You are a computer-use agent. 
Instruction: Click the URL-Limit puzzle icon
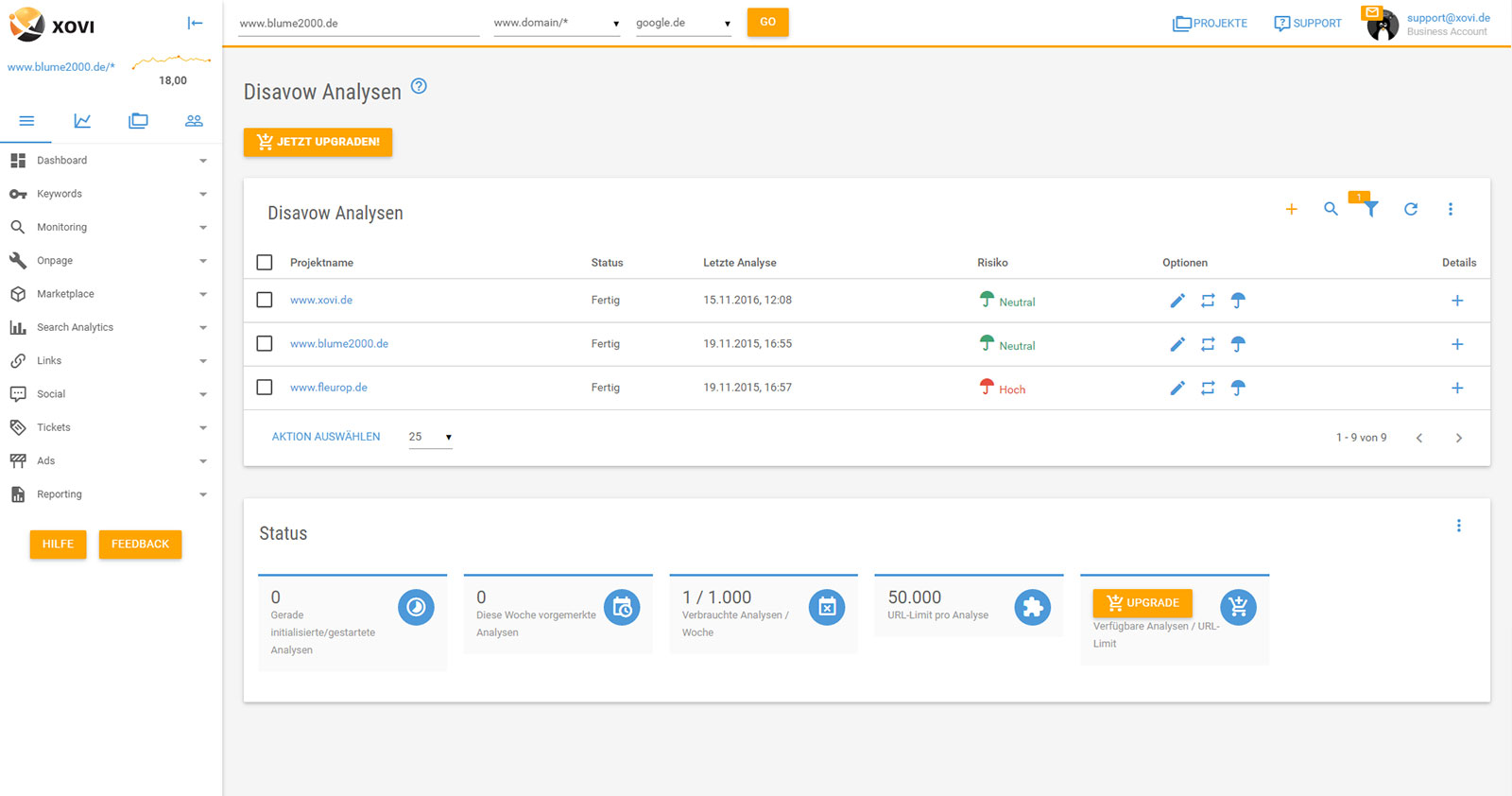[1033, 607]
